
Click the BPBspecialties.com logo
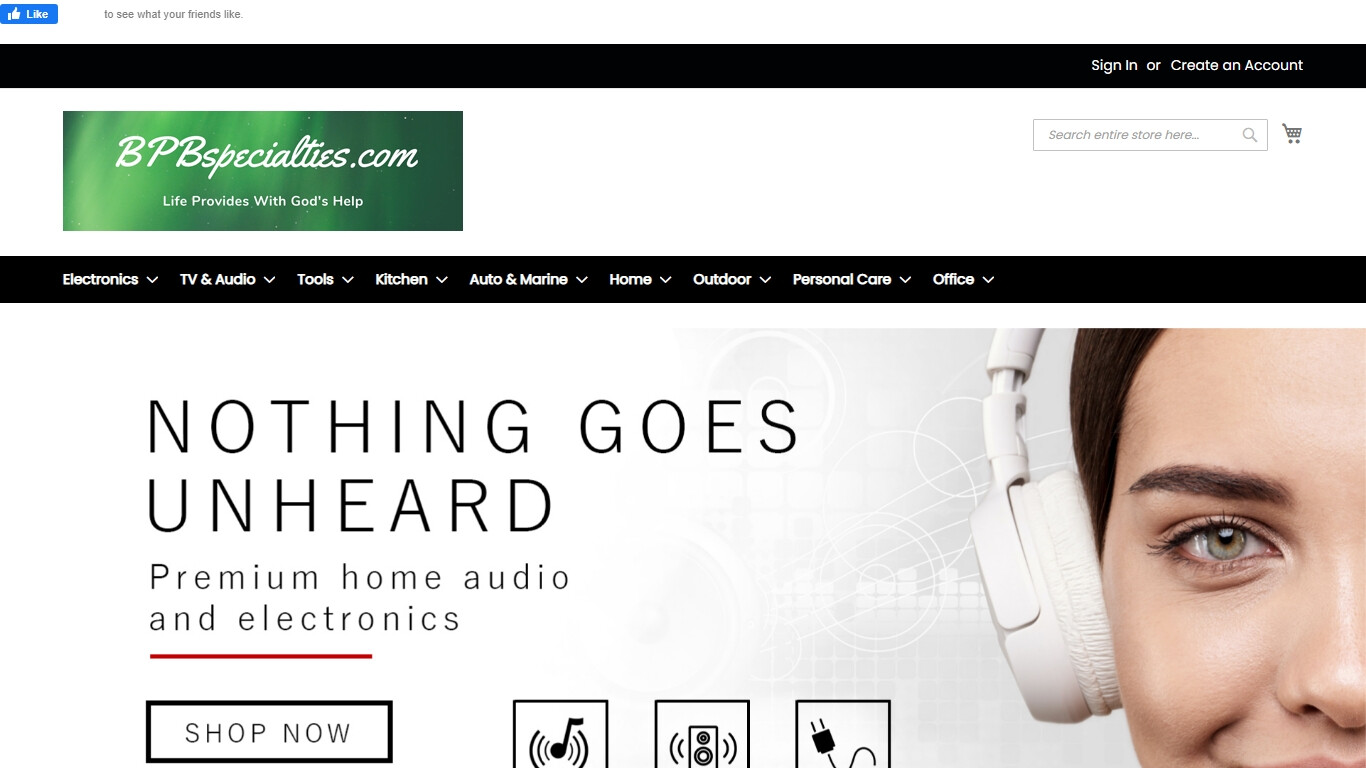(263, 171)
